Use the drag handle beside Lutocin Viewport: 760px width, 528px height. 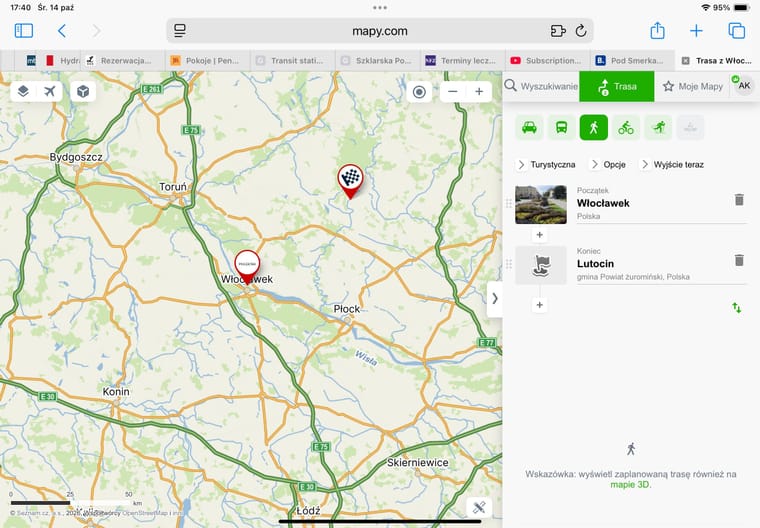pyautogui.click(x=508, y=264)
